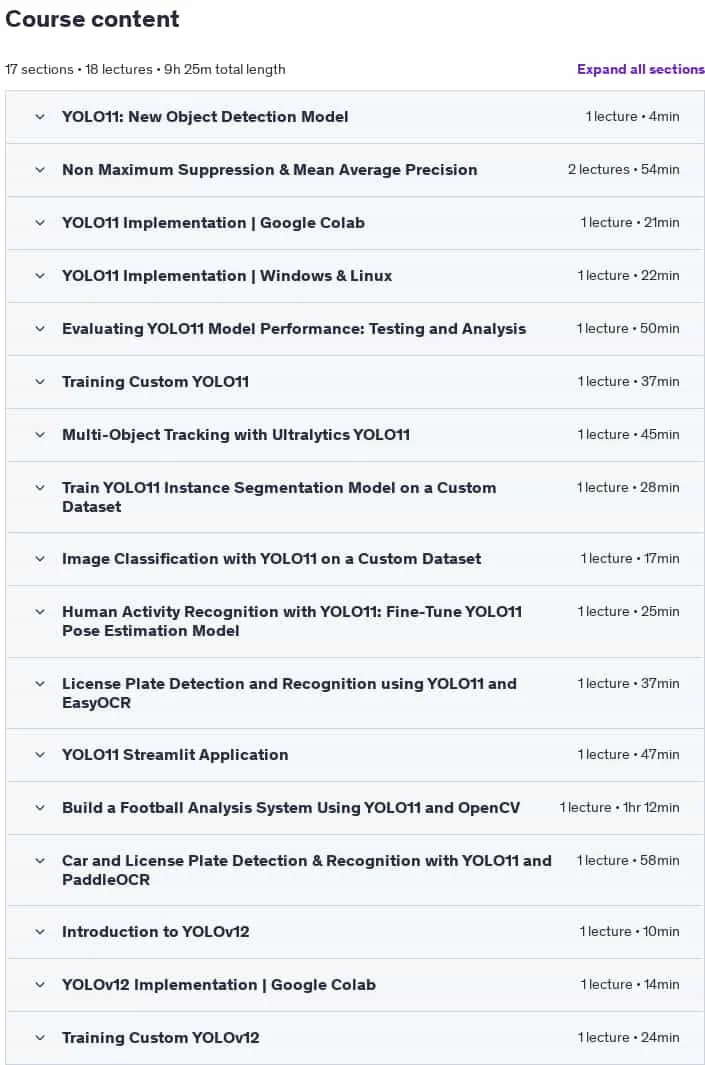This screenshot has height=1065, width=705.
Task: Expand chevron next to YOLO11 Windows & Linux
Action: (x=40, y=276)
